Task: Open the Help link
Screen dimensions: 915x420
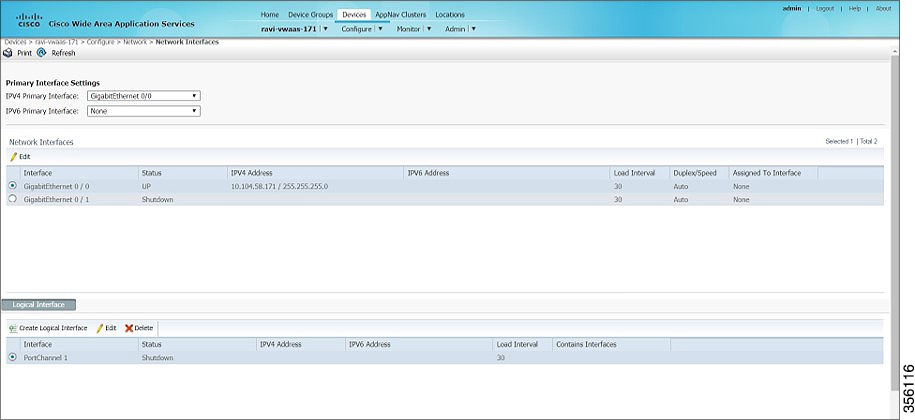Action: tap(854, 9)
